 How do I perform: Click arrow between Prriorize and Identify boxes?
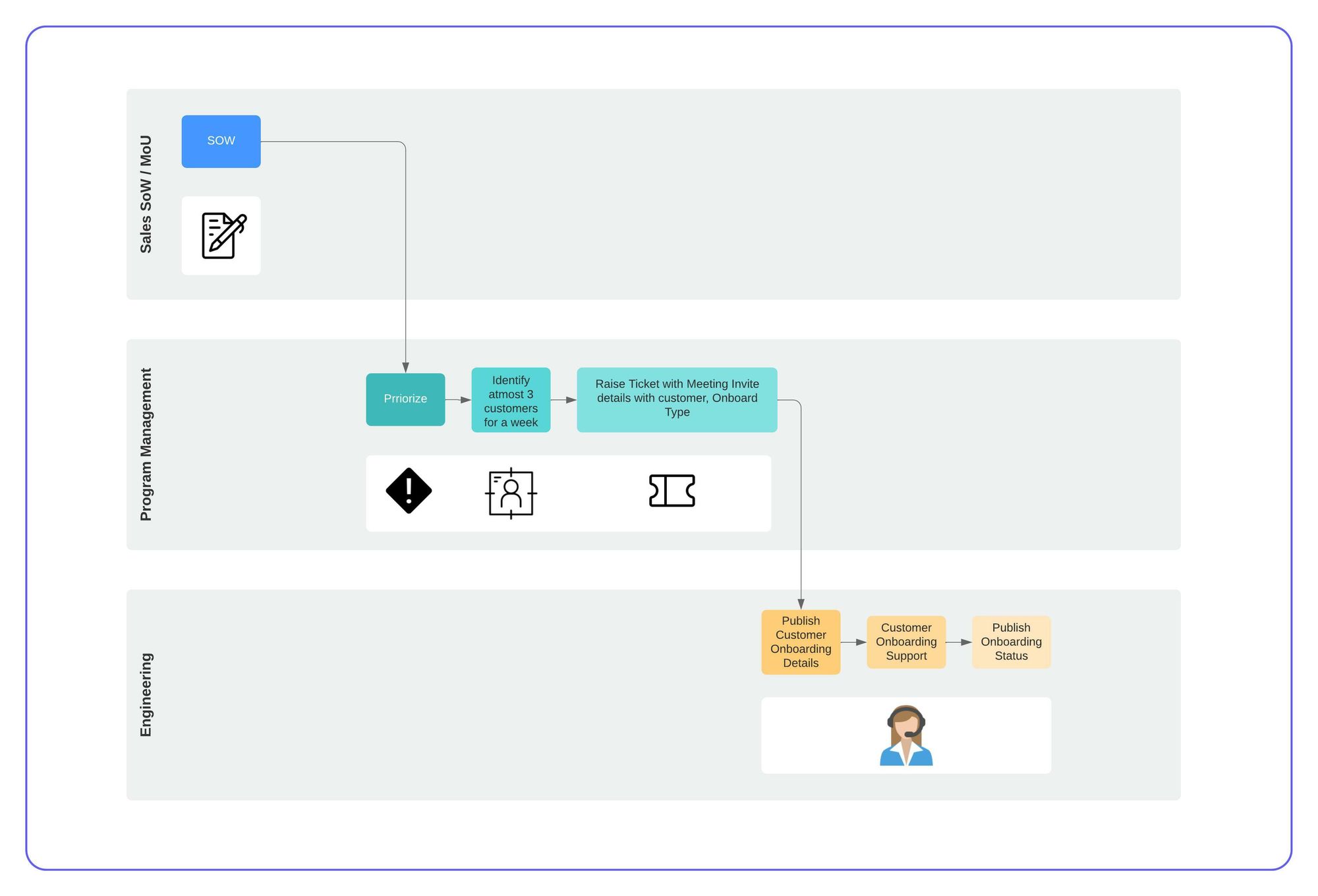tap(458, 400)
